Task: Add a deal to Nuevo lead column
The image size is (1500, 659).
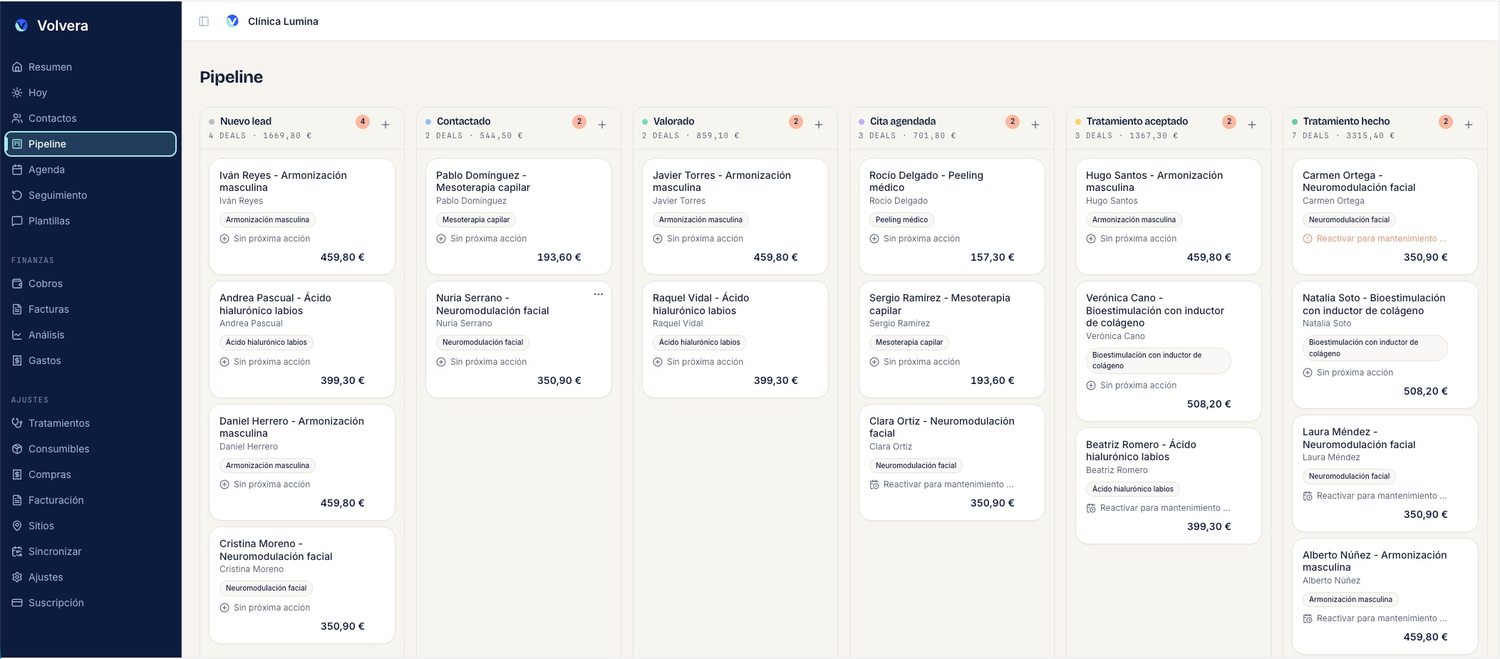Action: [x=386, y=125]
